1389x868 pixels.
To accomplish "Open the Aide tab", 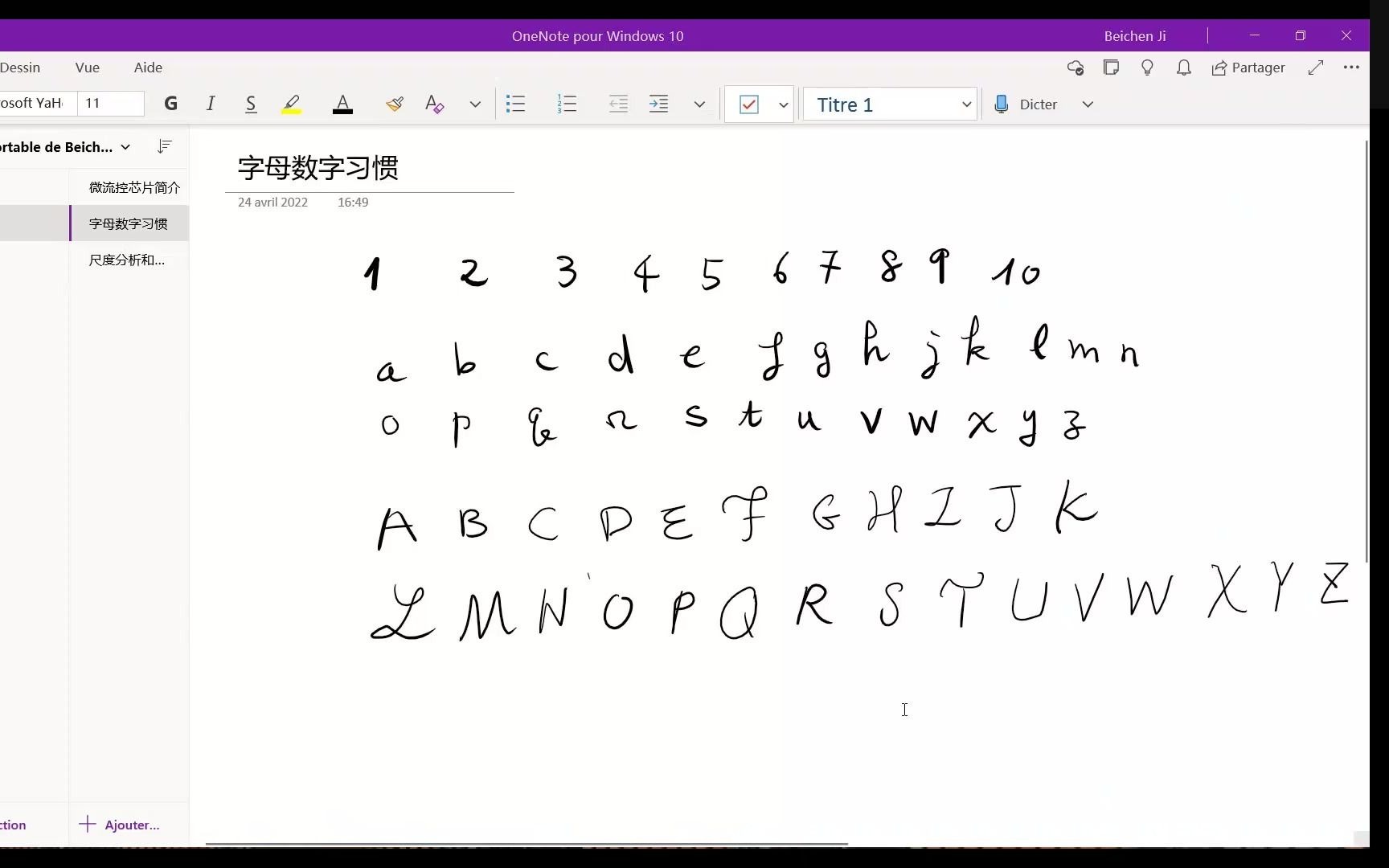I will point(148,68).
